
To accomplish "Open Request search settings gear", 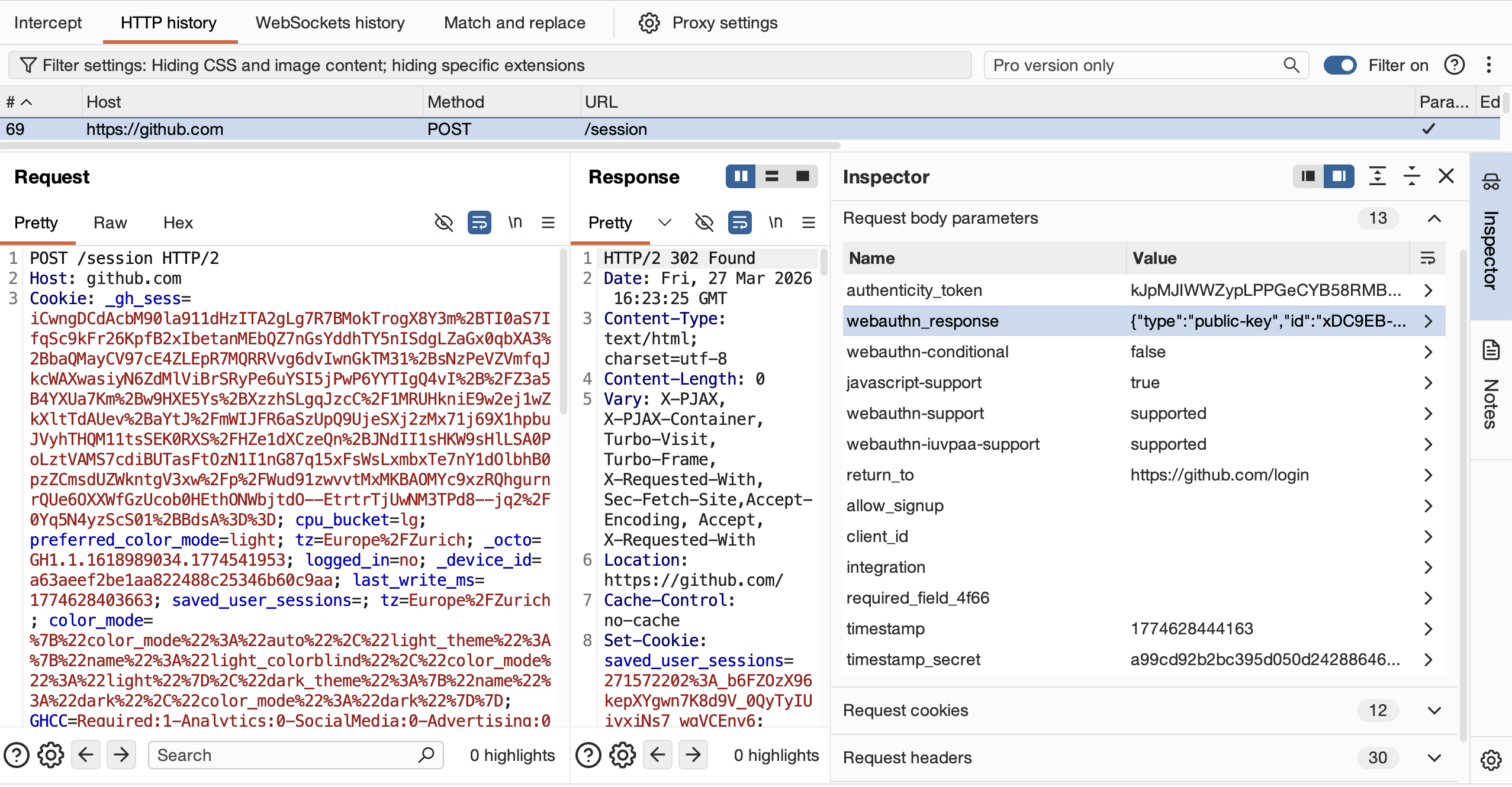I will click(x=51, y=755).
